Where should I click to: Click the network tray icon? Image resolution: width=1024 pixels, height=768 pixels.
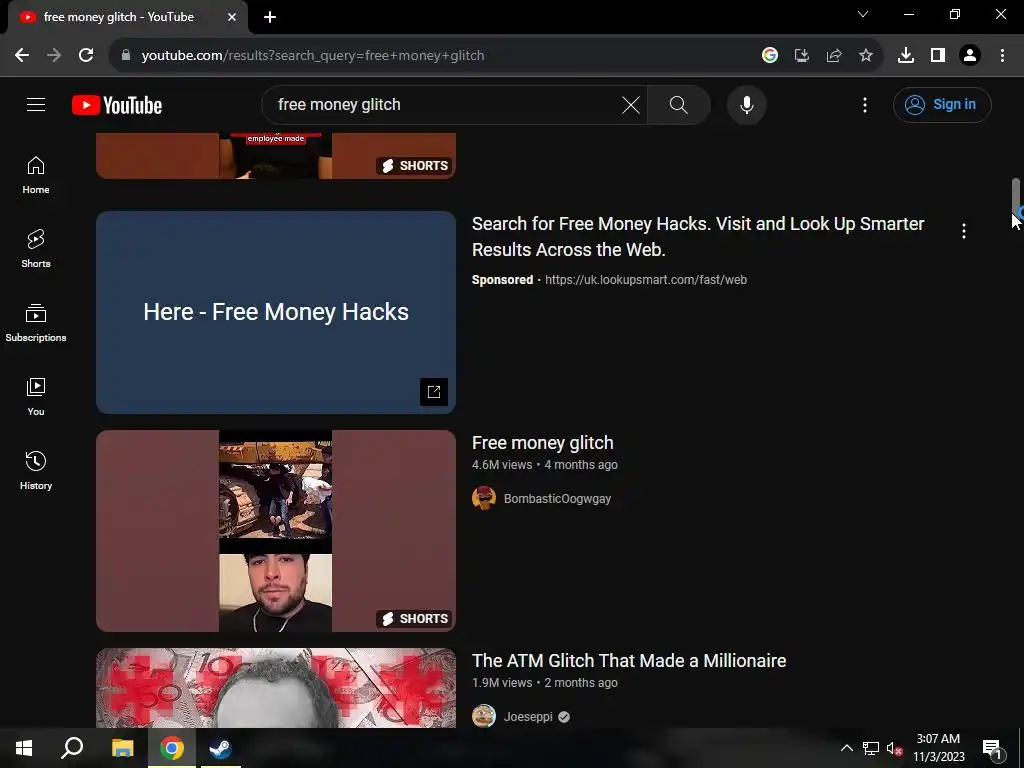click(x=871, y=748)
